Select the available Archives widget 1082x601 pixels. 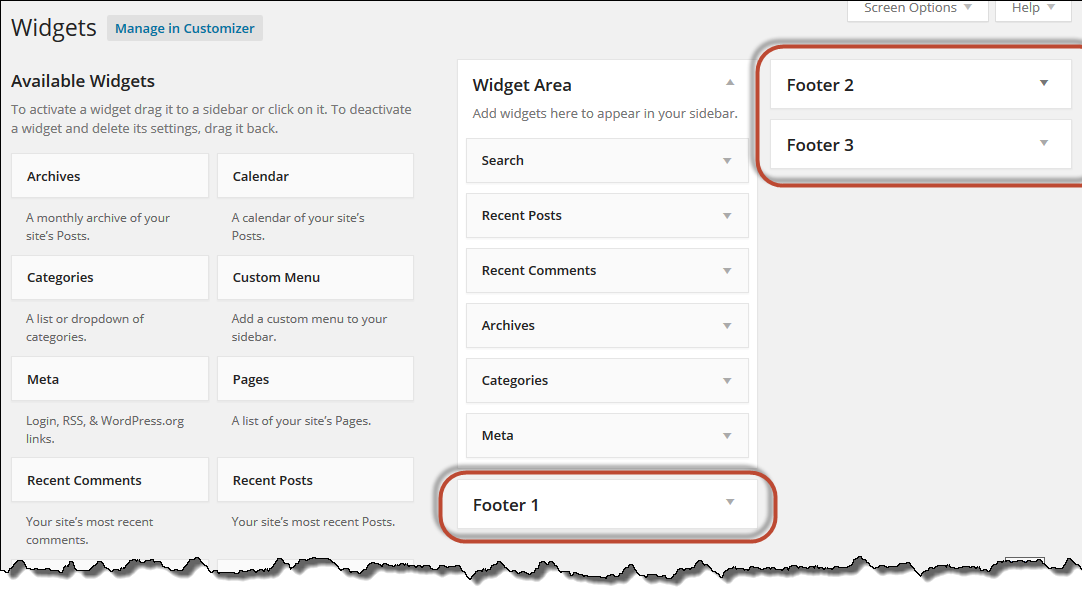coord(110,176)
